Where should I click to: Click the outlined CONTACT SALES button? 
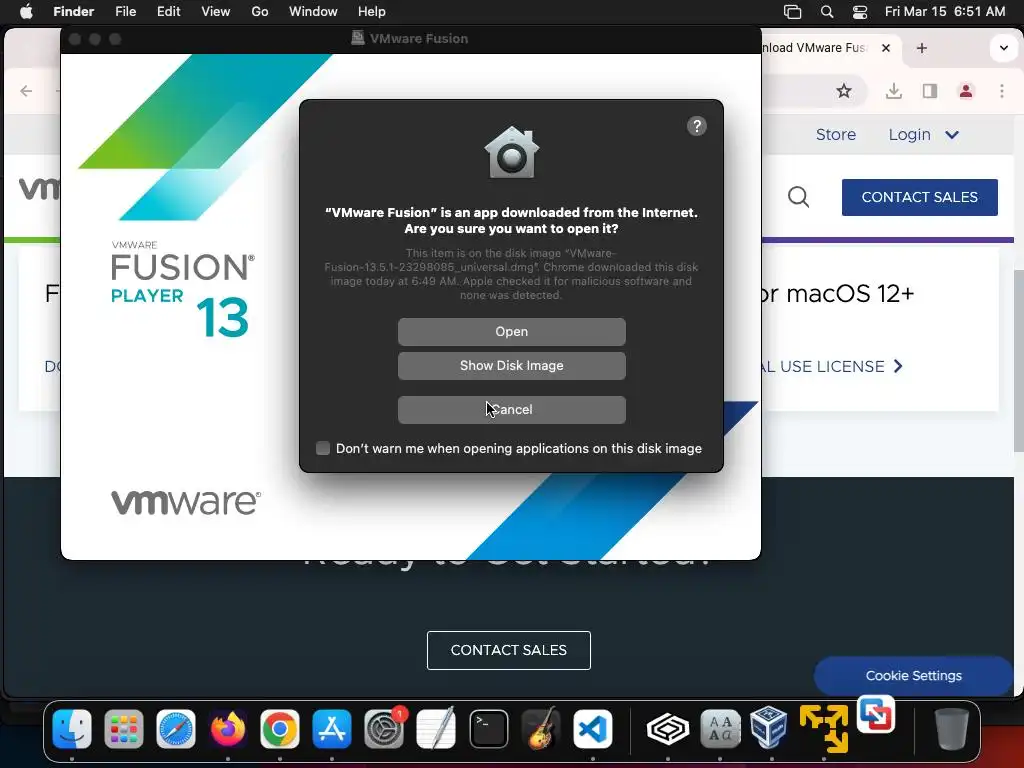pyautogui.click(x=509, y=650)
